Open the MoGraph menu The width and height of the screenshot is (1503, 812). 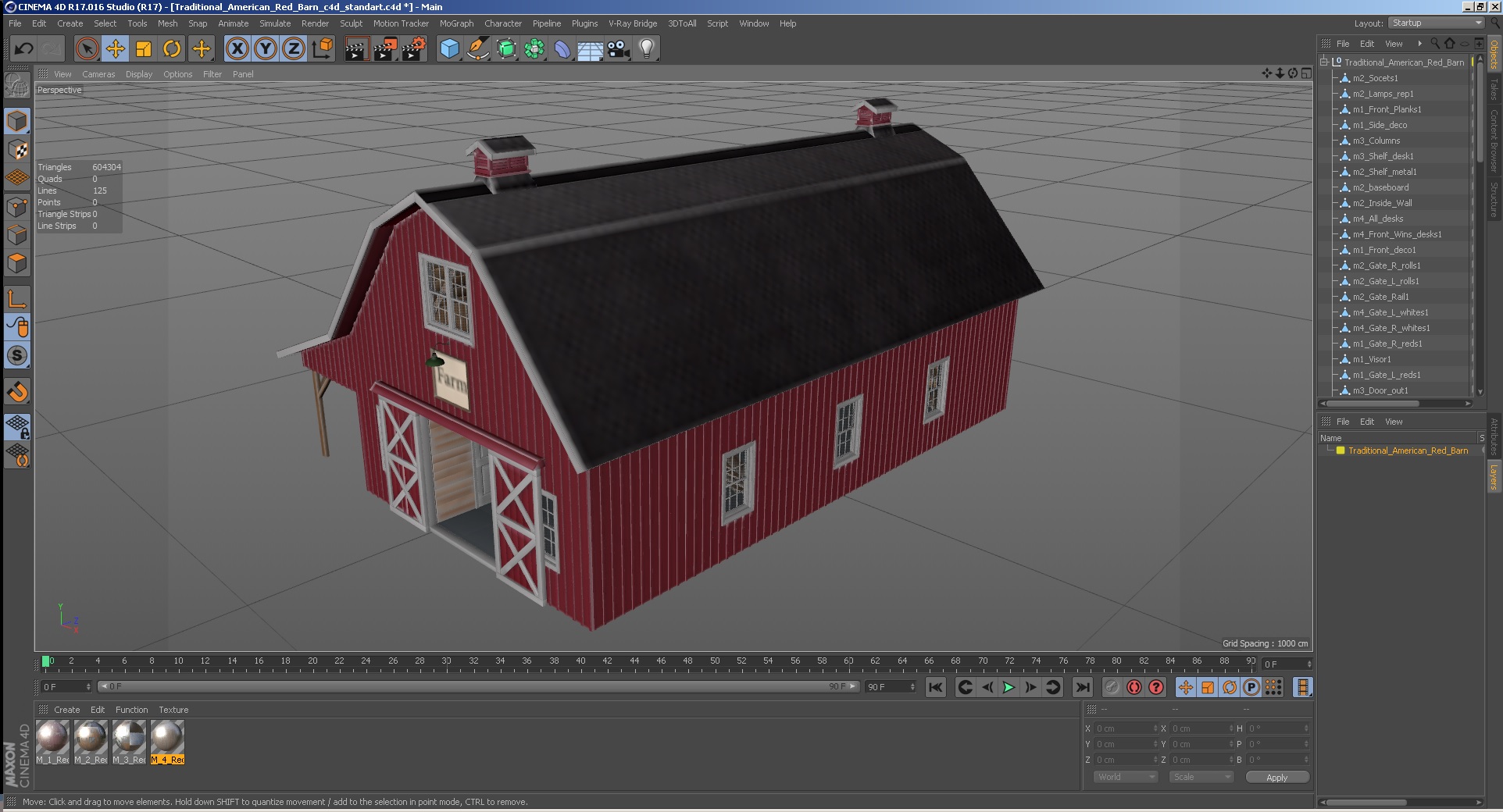456,23
